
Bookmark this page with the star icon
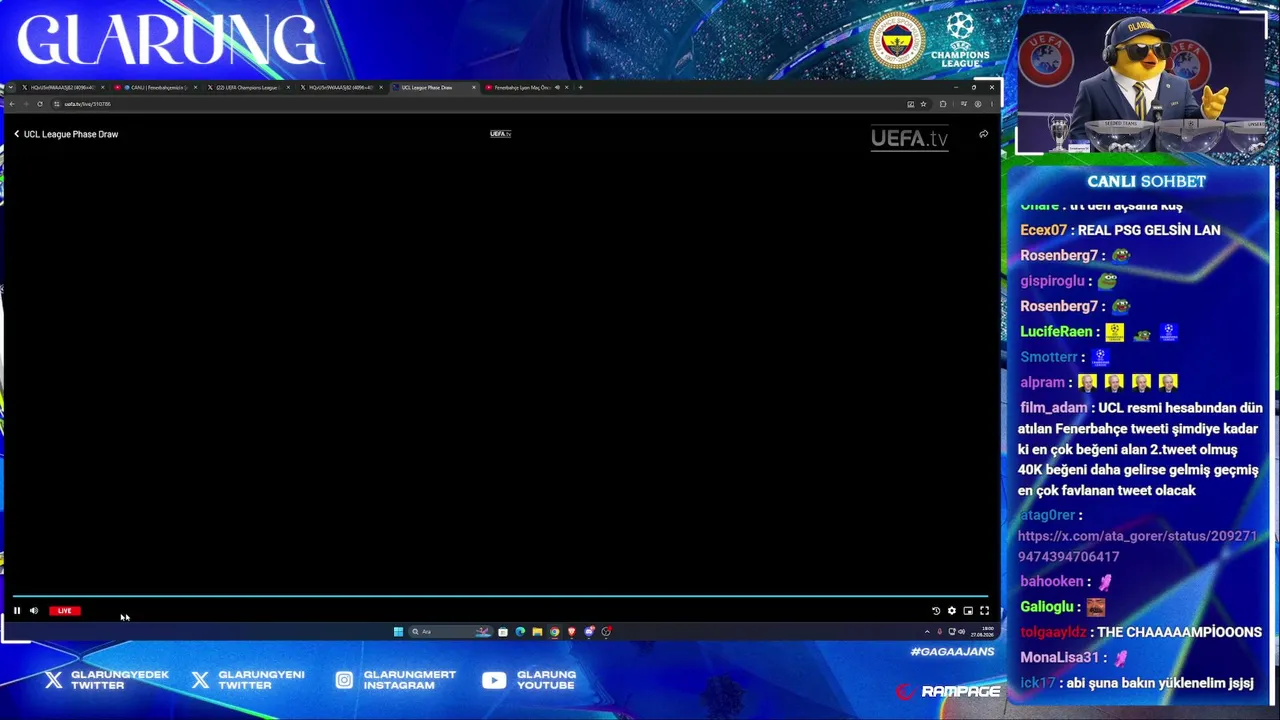tap(923, 104)
